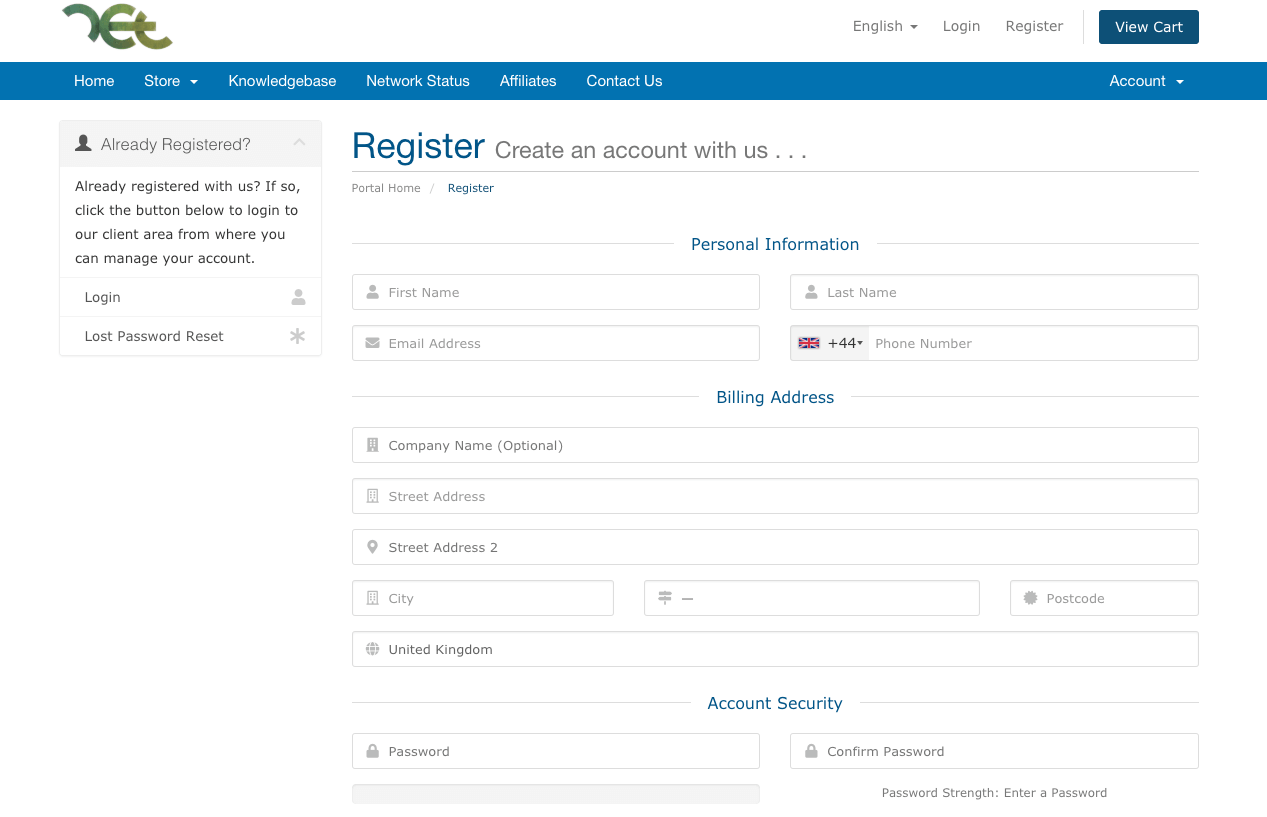
Task: Click the lock icon in Password field
Action: (372, 751)
